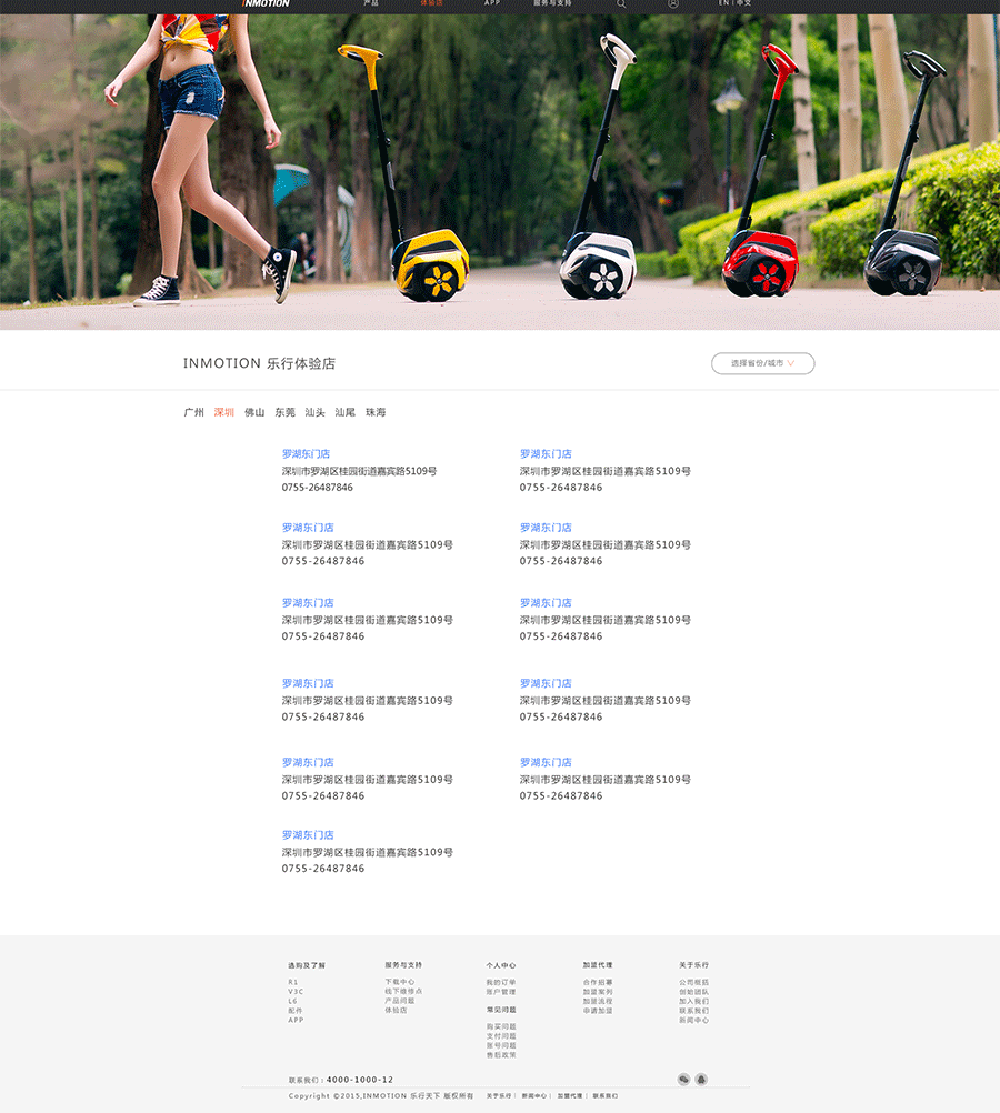Open the 加盟案例 footer link
1000x1113 pixels.
(598, 992)
